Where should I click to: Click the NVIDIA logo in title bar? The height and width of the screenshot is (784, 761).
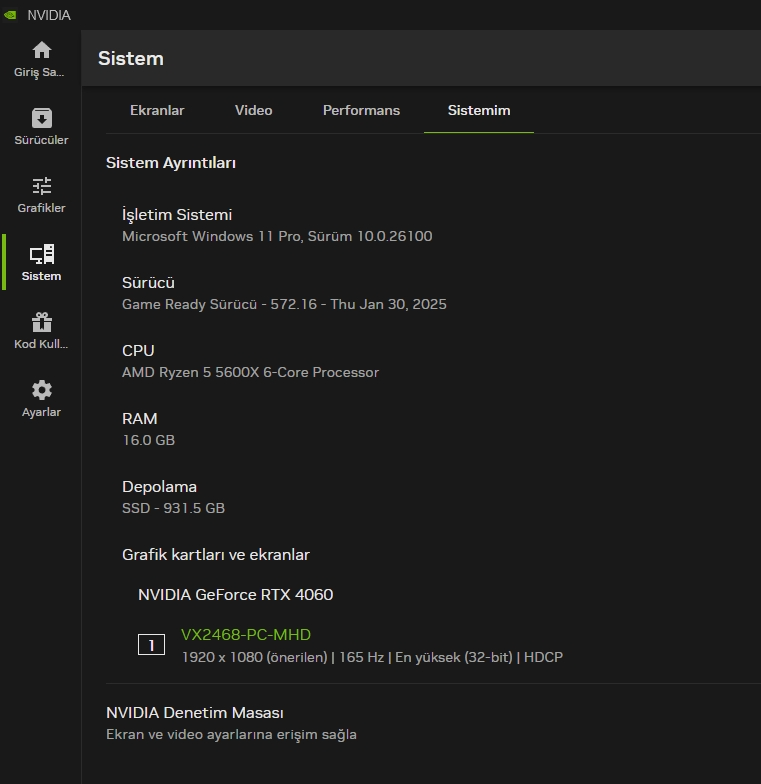click(x=10, y=15)
